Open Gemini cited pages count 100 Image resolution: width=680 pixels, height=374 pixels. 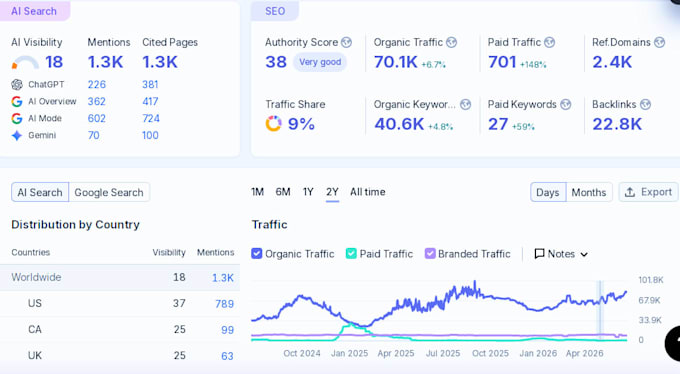[150, 135]
